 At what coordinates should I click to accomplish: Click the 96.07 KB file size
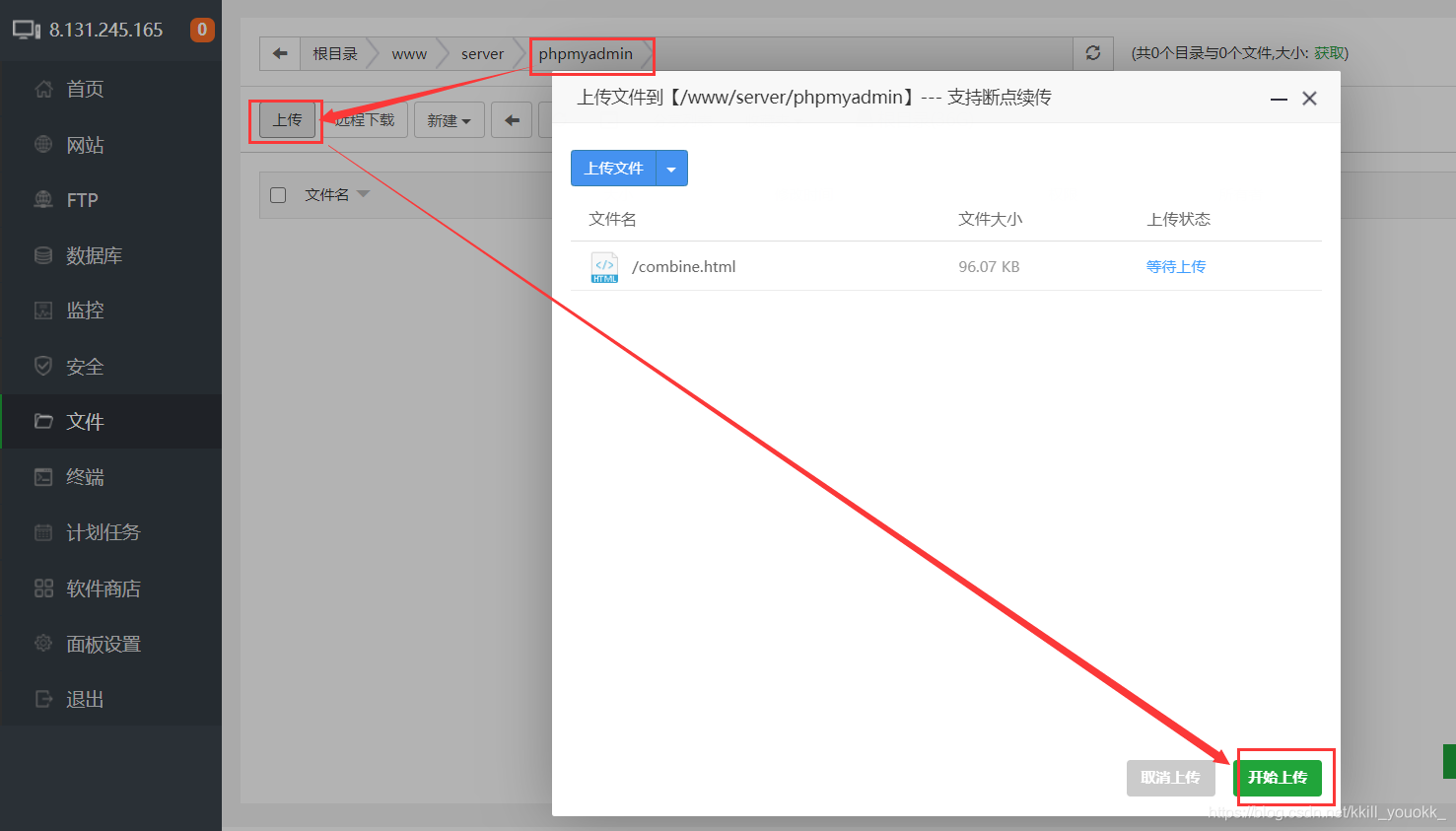coord(989,267)
